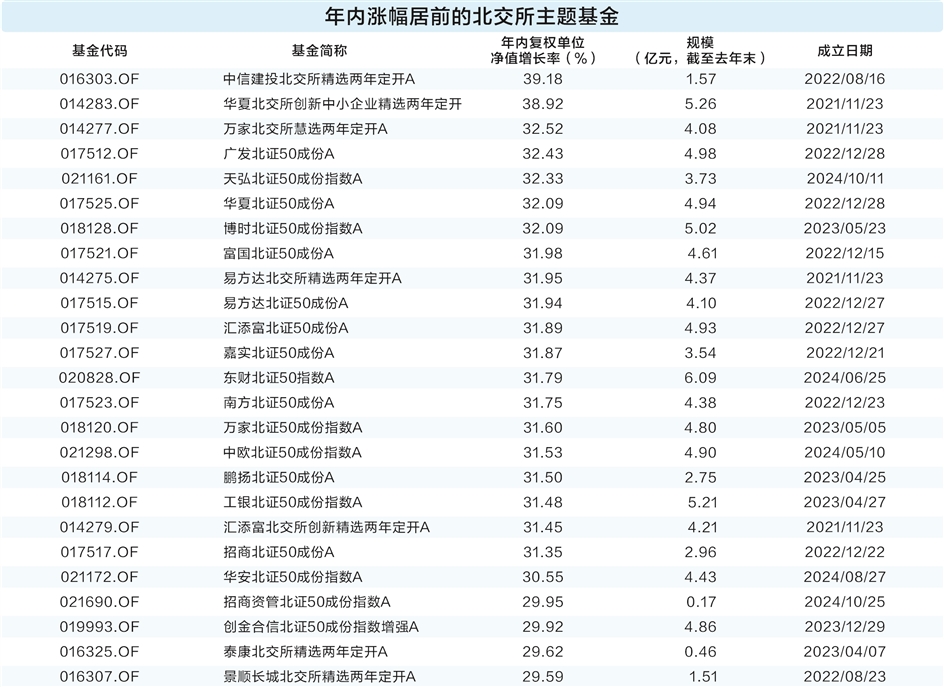
Task: Select fund code 017517.OF
Action: coord(99,552)
